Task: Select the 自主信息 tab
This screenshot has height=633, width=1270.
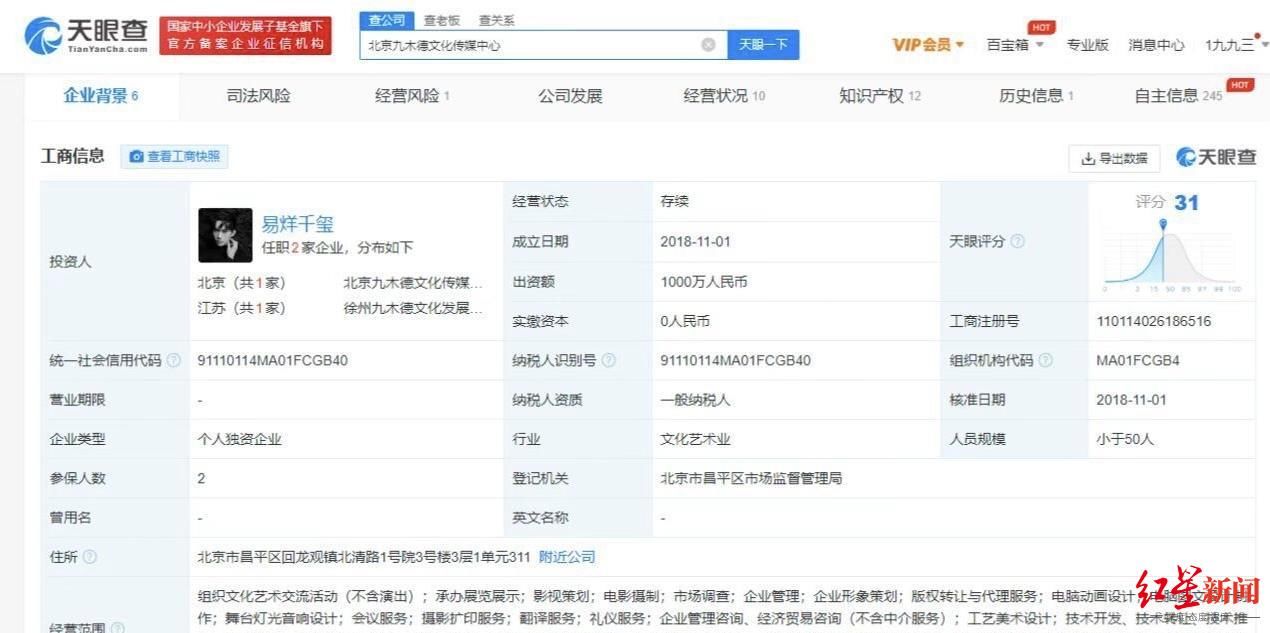Action: pos(1178,96)
